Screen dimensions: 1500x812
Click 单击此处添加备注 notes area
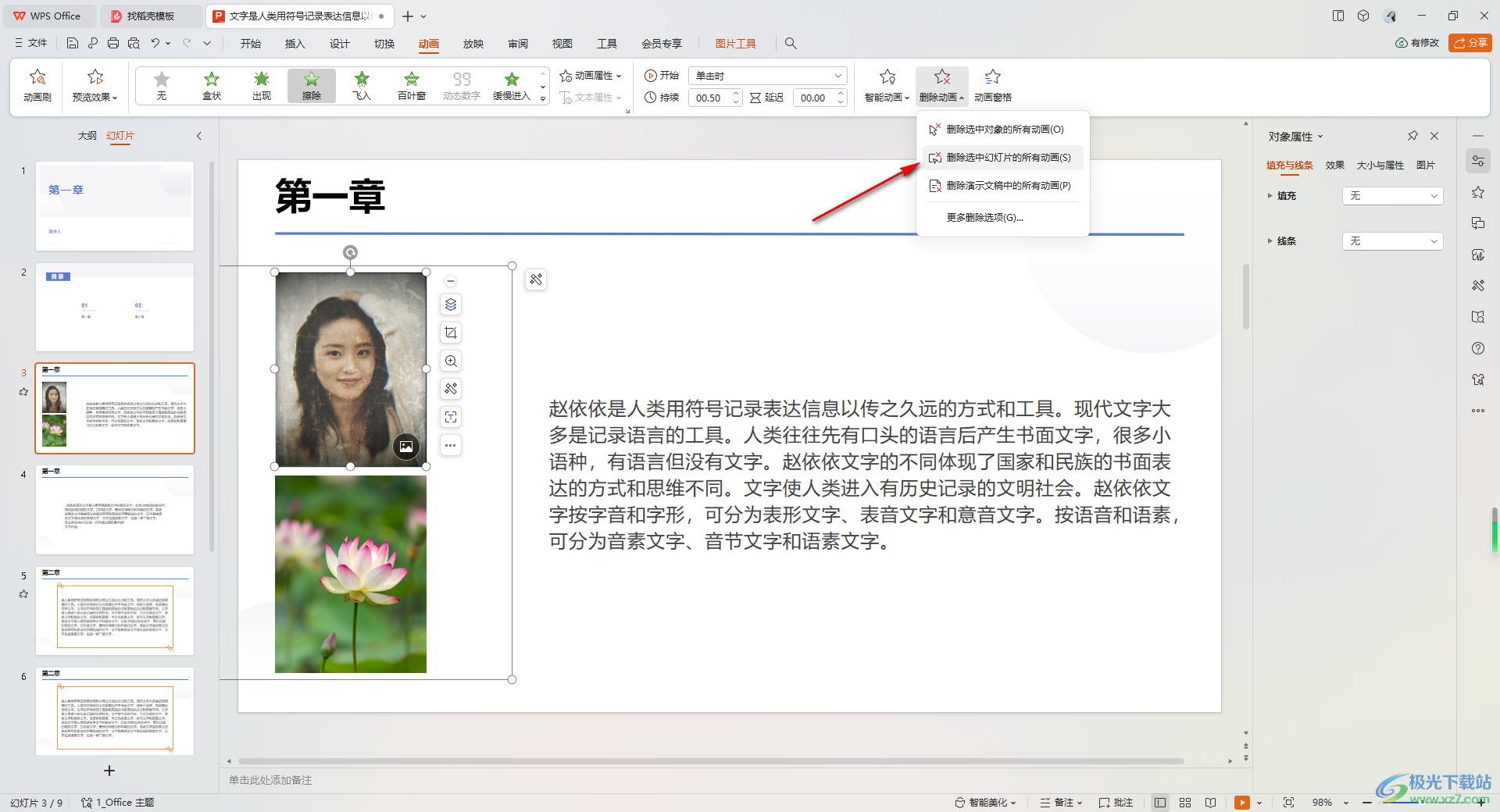[270, 780]
